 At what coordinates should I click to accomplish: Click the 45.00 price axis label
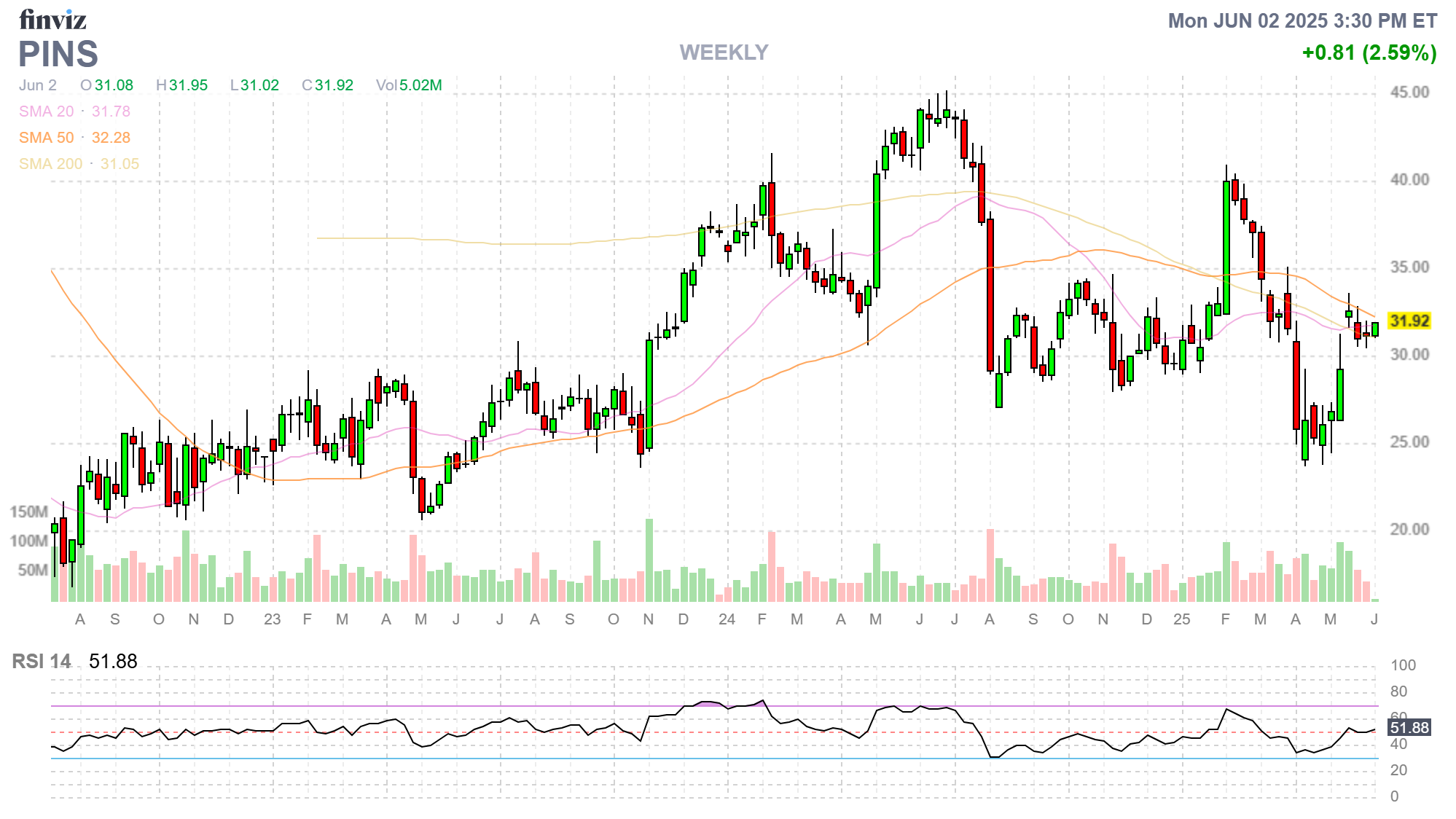pos(1409,93)
